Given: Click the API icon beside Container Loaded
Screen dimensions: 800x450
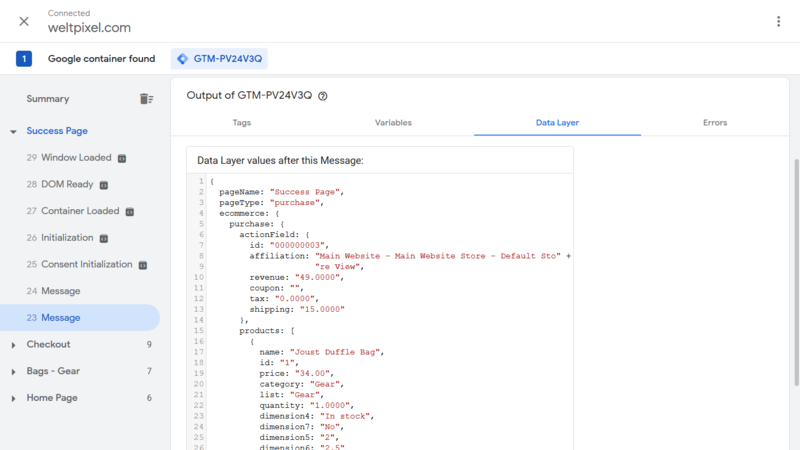Looking at the screenshot, I should [130, 212].
